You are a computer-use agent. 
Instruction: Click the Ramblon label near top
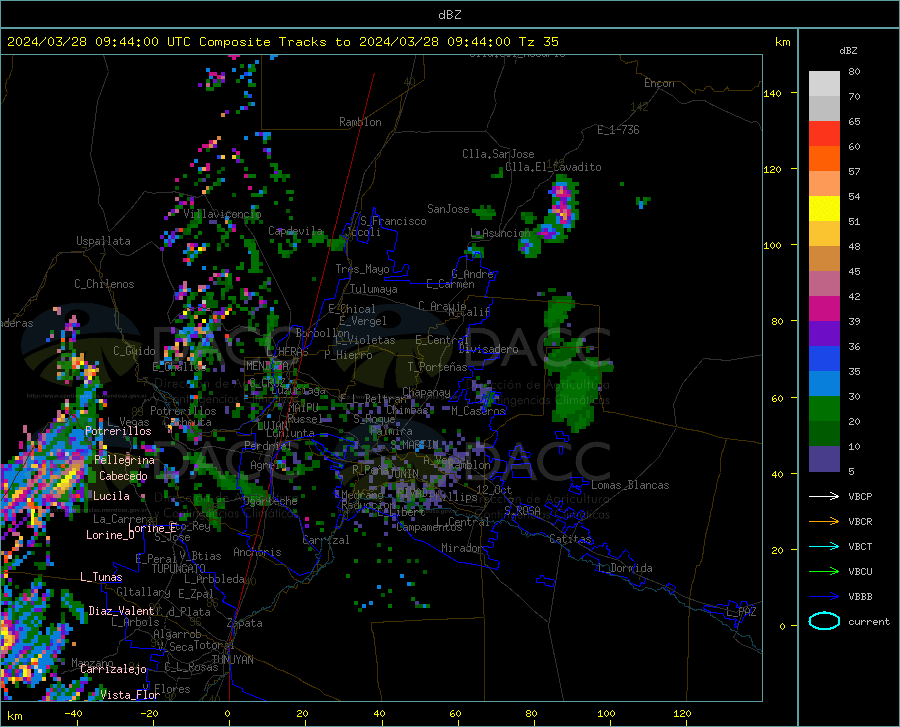coord(360,122)
